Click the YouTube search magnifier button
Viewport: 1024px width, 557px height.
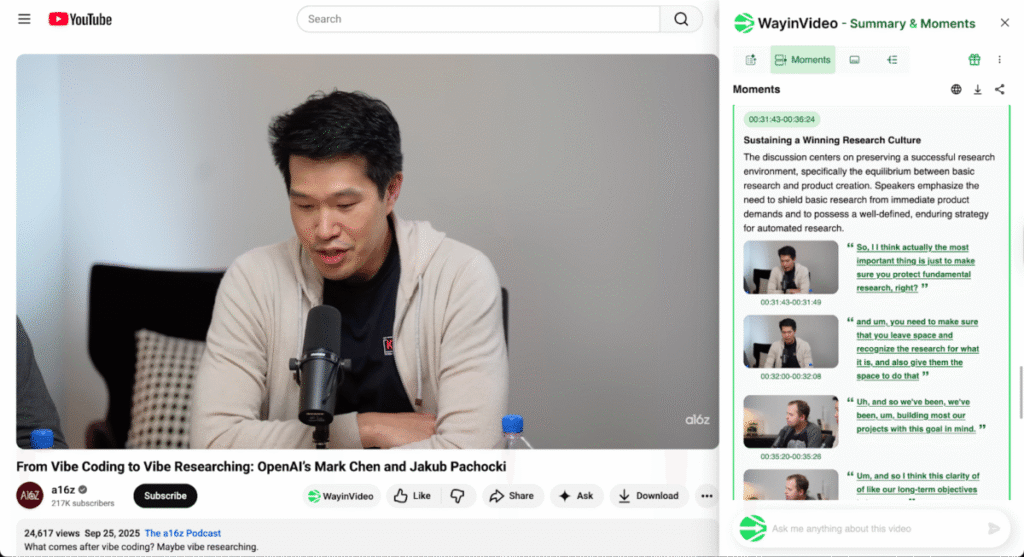point(681,19)
